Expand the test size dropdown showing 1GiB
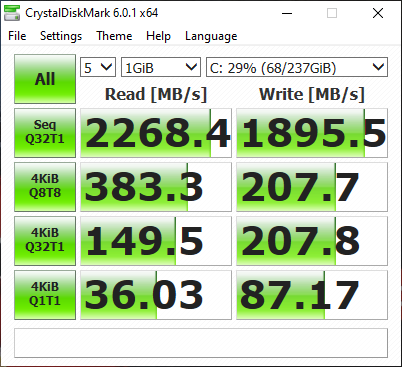 pyautogui.click(x=161, y=67)
